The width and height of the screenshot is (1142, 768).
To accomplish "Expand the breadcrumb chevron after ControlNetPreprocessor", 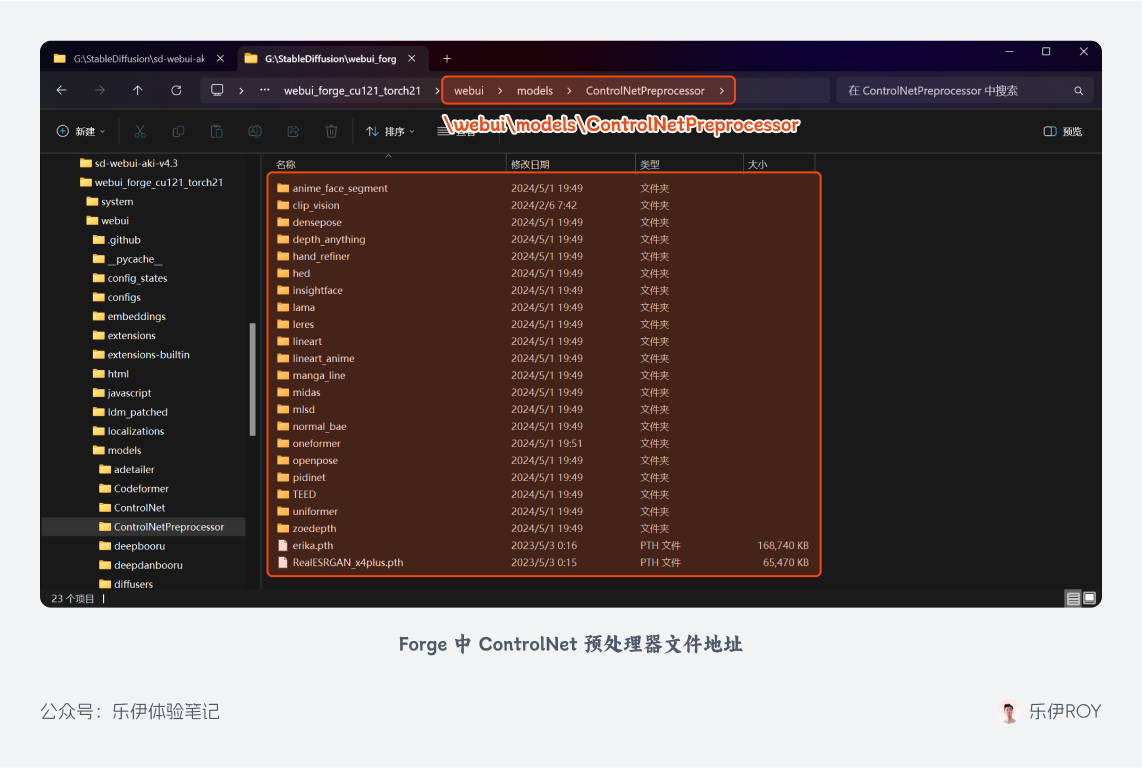I will [721, 90].
